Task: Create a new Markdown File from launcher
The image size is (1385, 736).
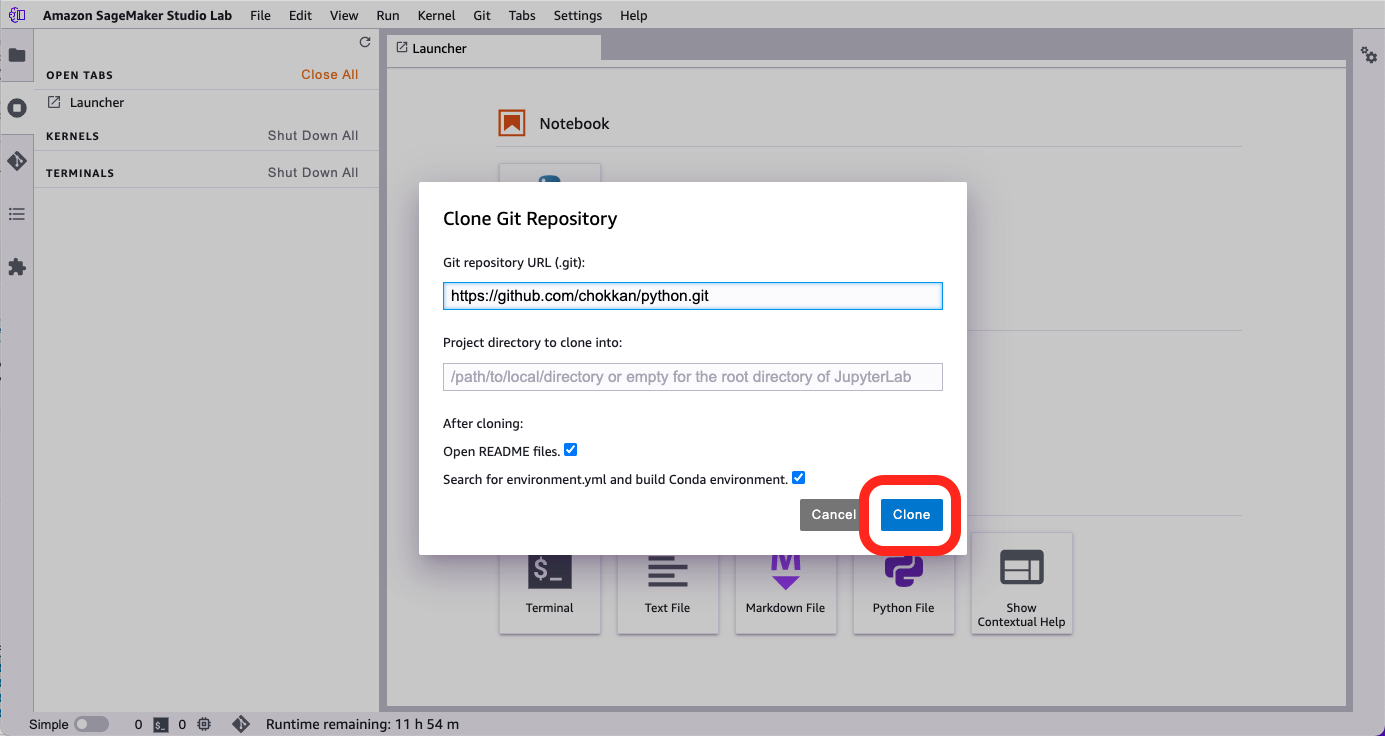Action: point(786,583)
